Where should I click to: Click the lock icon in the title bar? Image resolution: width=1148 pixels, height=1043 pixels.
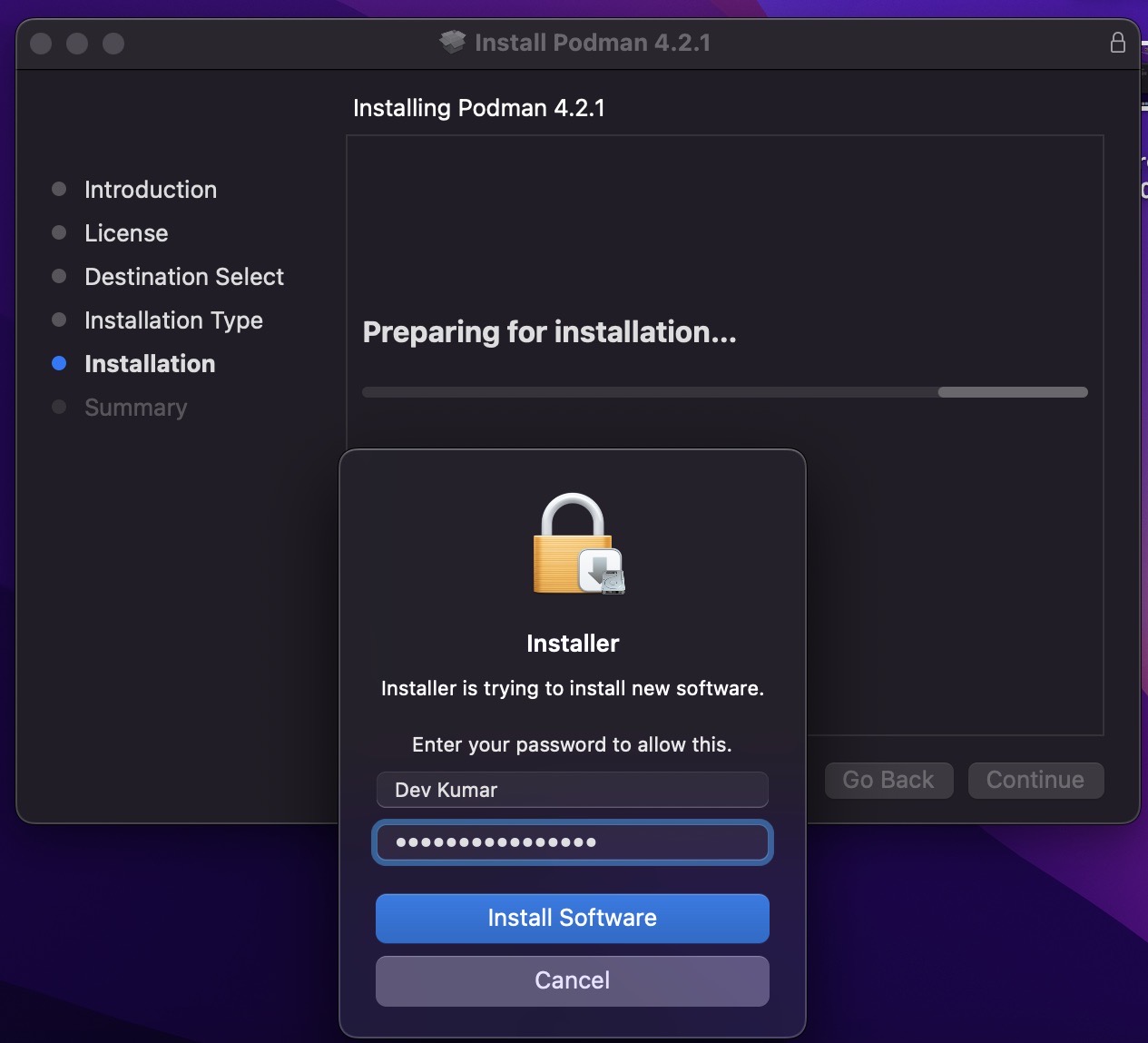tap(1117, 43)
